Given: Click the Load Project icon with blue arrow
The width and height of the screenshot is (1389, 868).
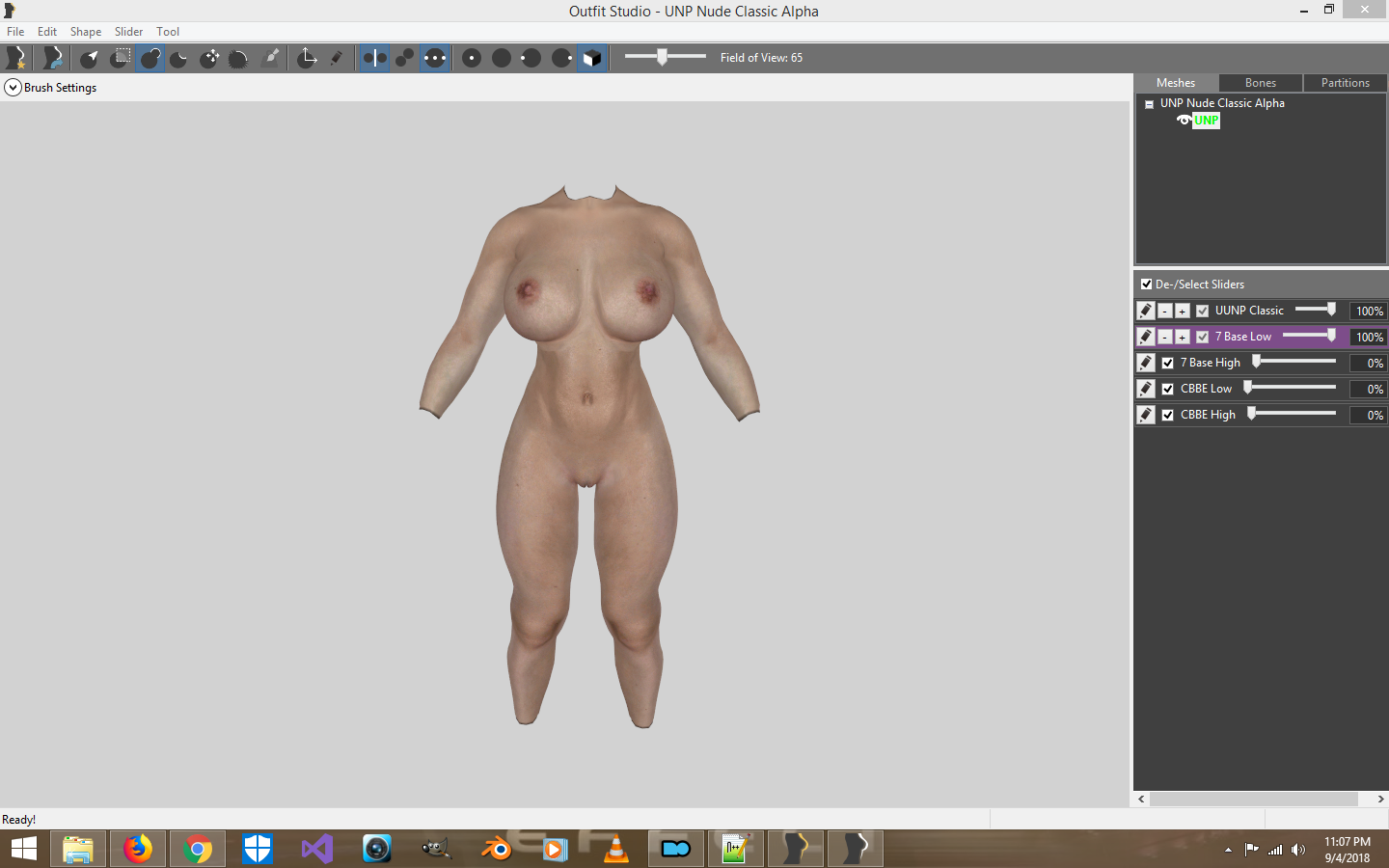Looking at the screenshot, I should (53, 58).
